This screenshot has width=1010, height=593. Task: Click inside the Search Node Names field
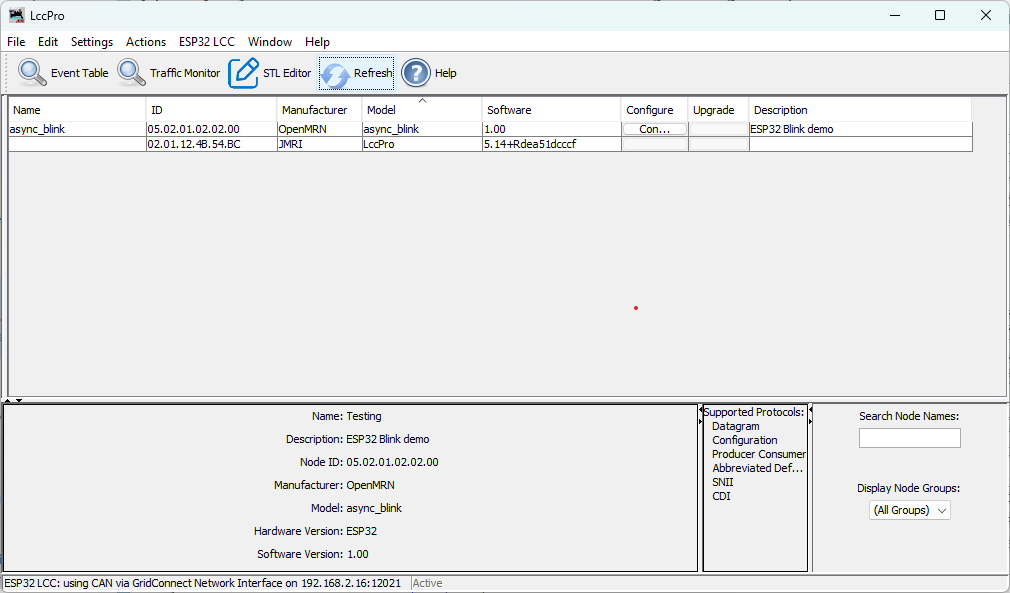909,437
